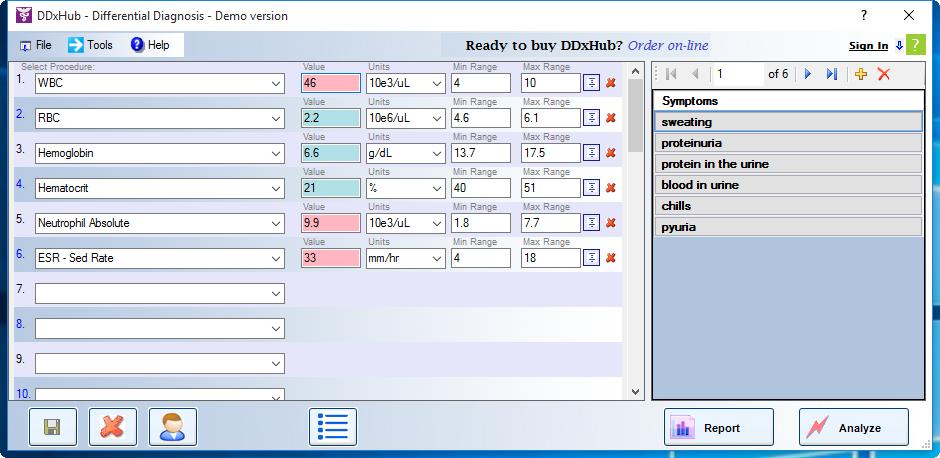This screenshot has height=458, width=940.
Task: Click the ESR max range field showing 18
Action: click(x=551, y=258)
